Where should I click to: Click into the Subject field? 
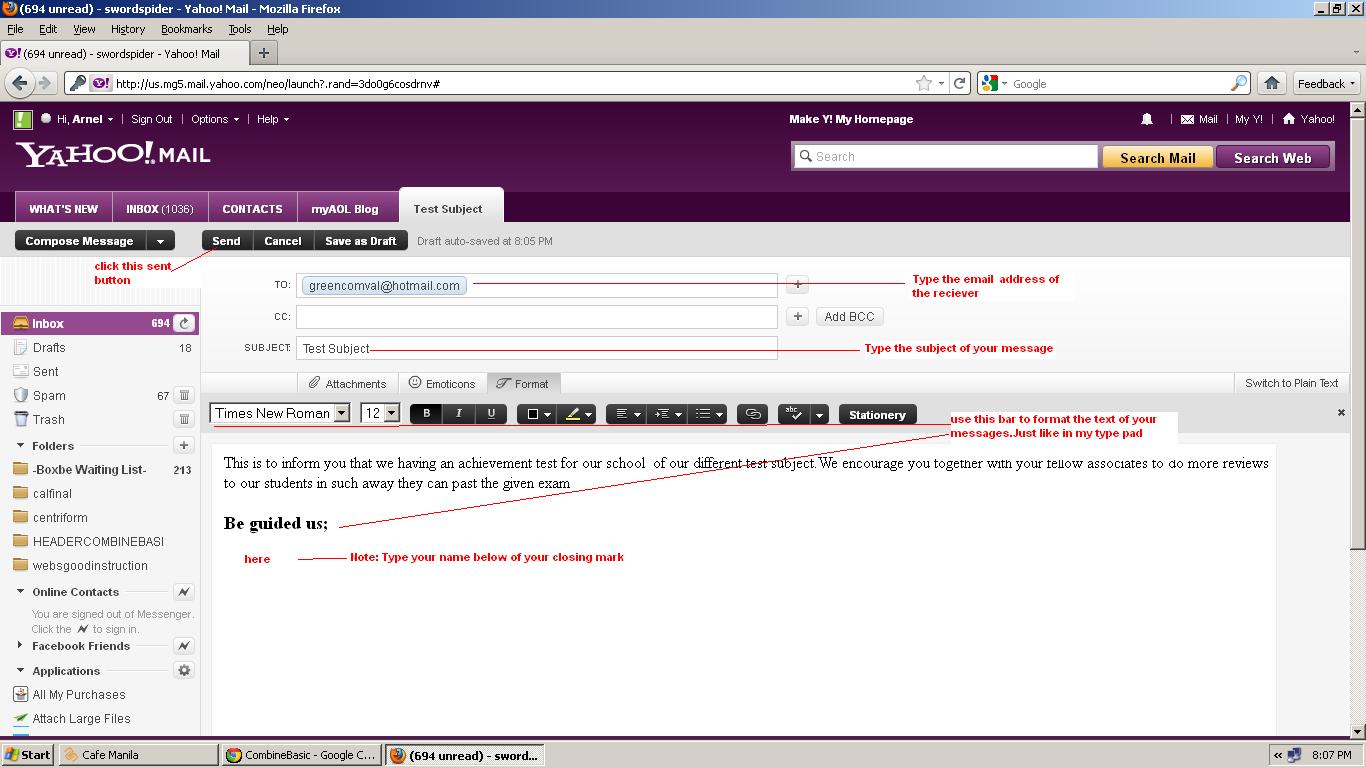coord(536,348)
